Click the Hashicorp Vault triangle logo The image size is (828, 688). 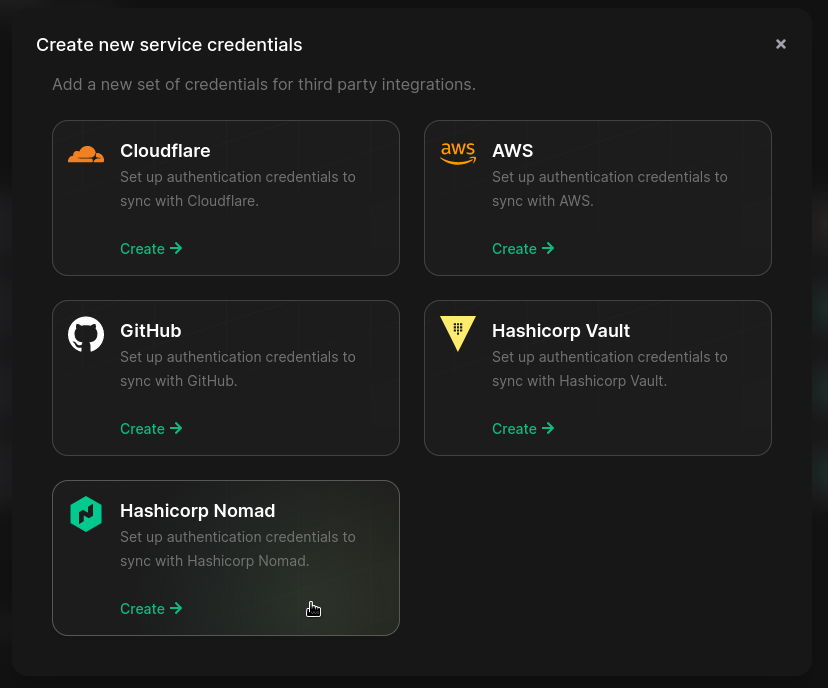point(458,332)
